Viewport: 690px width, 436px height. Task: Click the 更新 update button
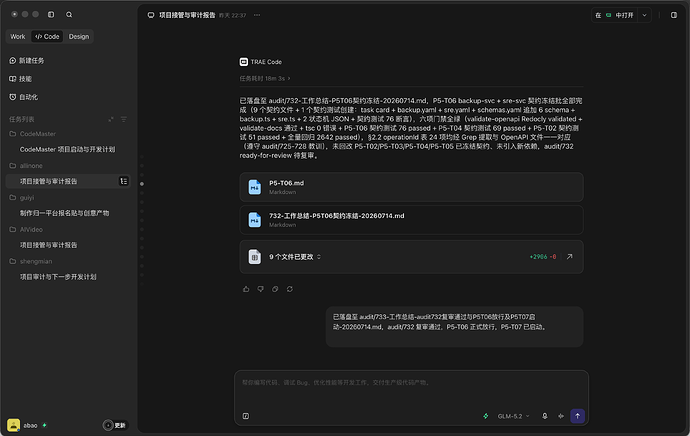coord(115,425)
